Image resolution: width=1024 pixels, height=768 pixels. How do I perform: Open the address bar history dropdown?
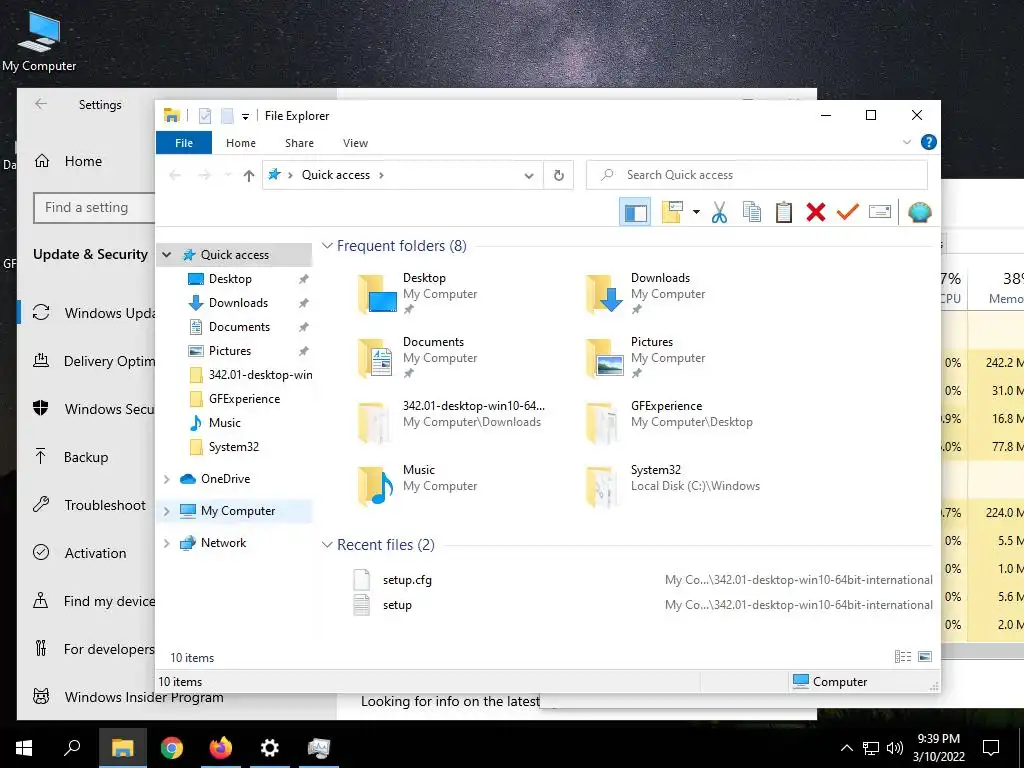pyautogui.click(x=529, y=175)
